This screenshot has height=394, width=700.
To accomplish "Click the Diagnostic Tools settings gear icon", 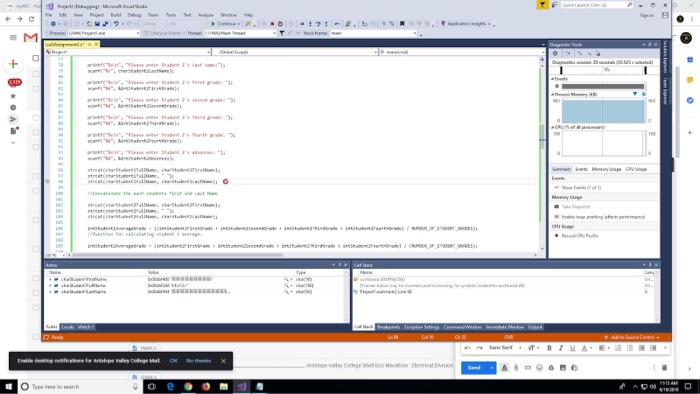I will click(x=555, y=54).
